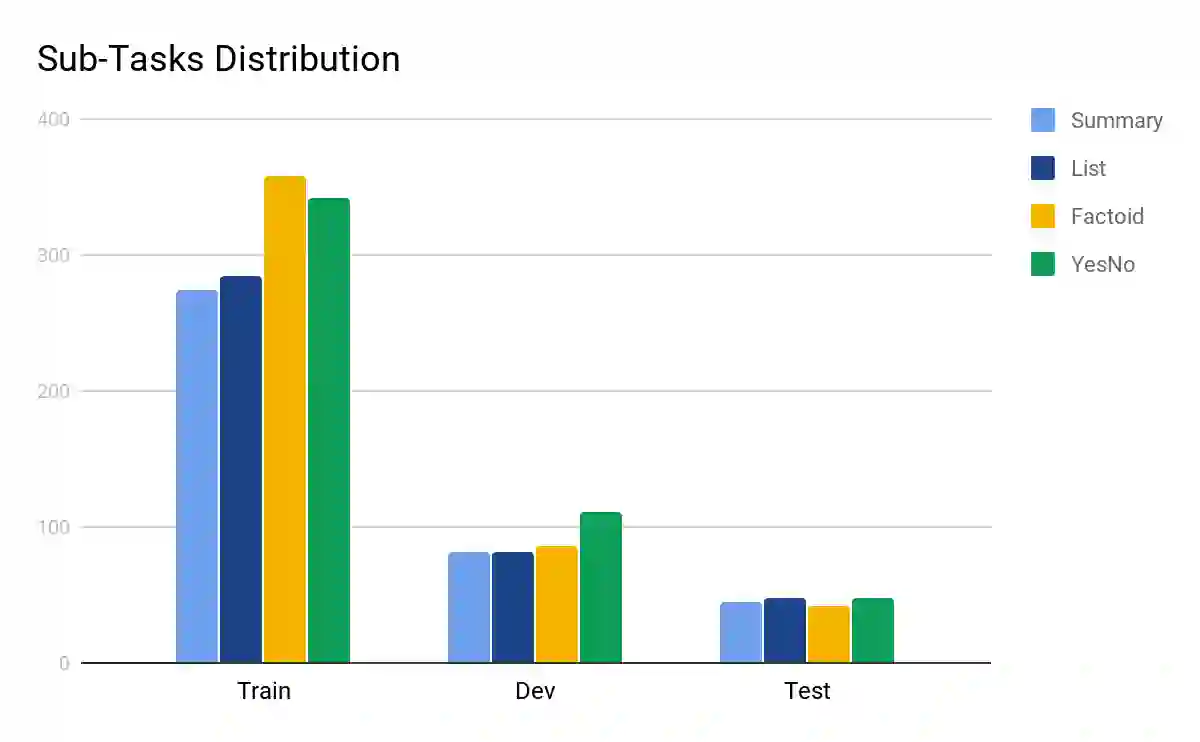
Task: Click the YesNo legend color swatch
Action: [x=1043, y=264]
